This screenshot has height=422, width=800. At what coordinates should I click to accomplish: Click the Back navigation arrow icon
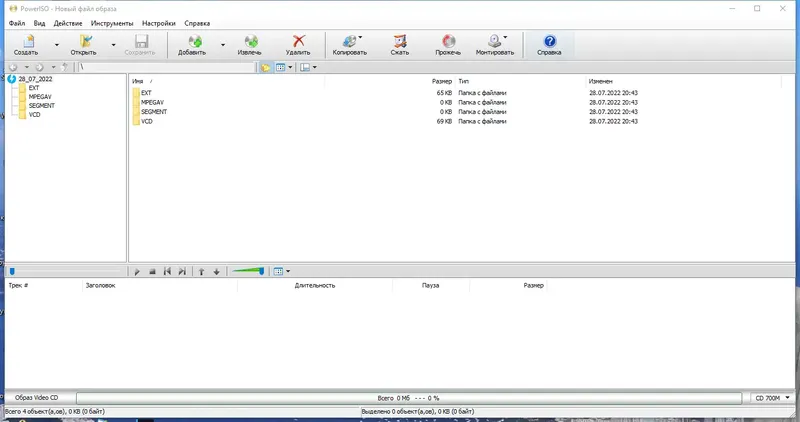[13, 67]
